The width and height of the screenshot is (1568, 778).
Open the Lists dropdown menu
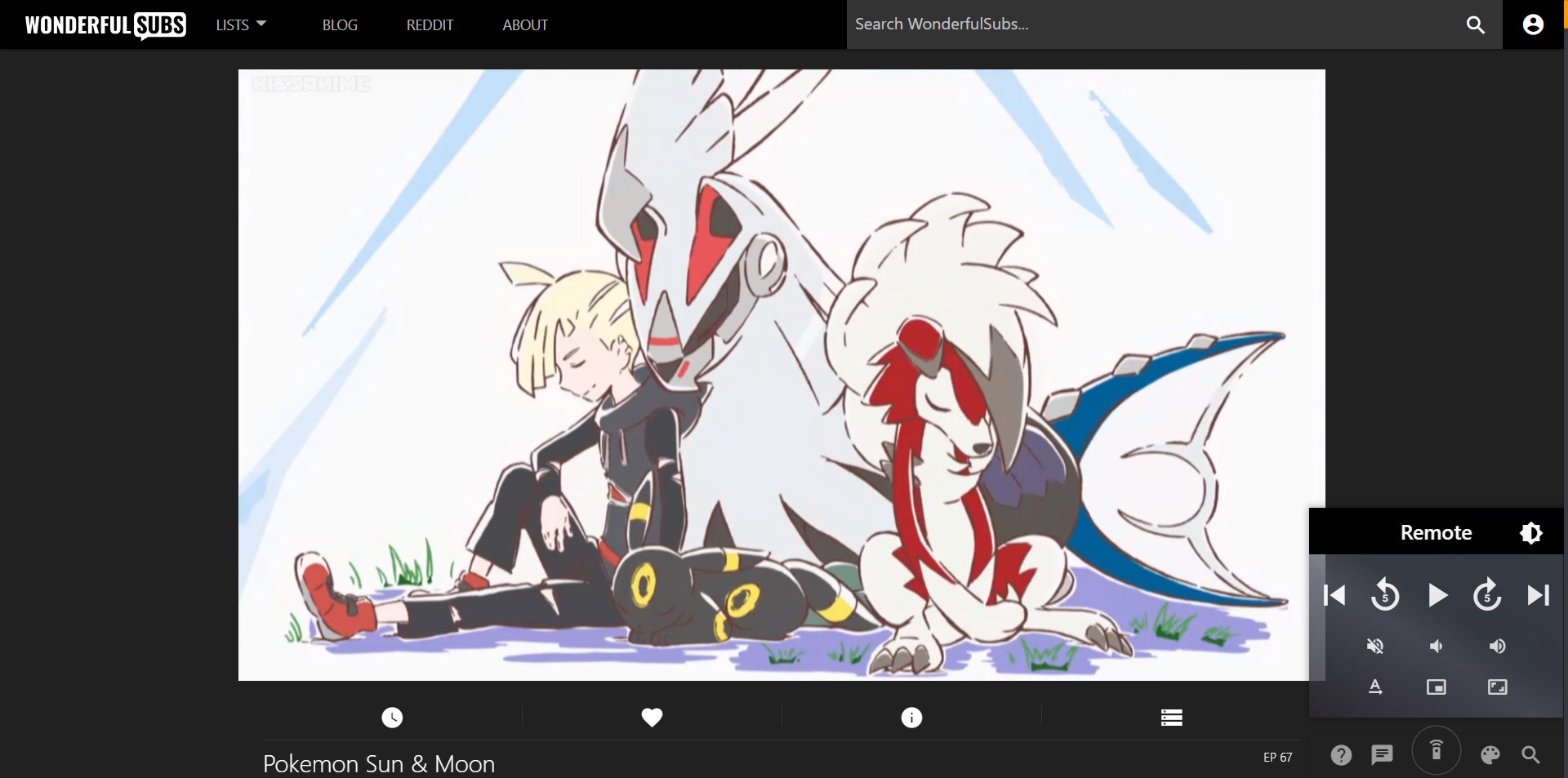tap(241, 24)
